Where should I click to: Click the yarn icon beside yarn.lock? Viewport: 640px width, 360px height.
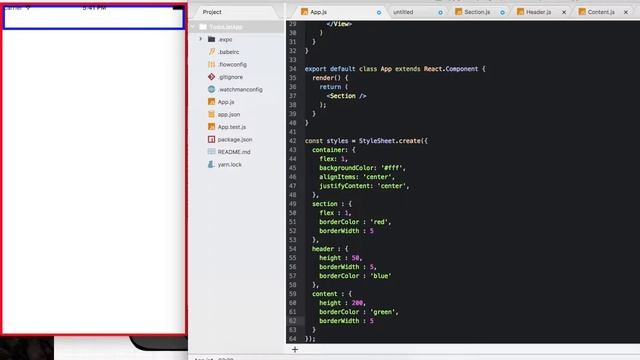pyautogui.click(x=211, y=164)
